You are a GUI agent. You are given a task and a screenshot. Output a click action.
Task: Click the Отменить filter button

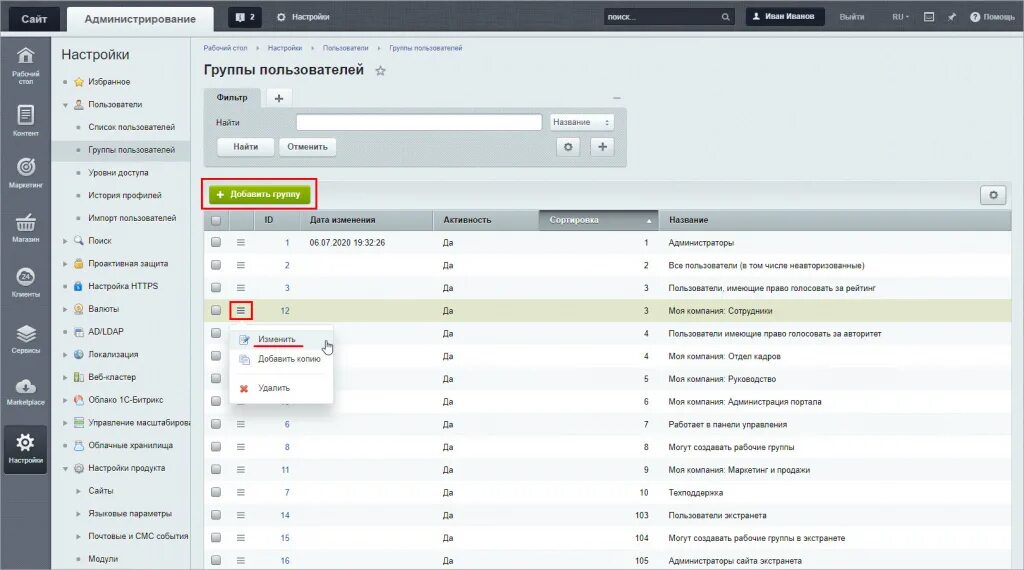308,147
